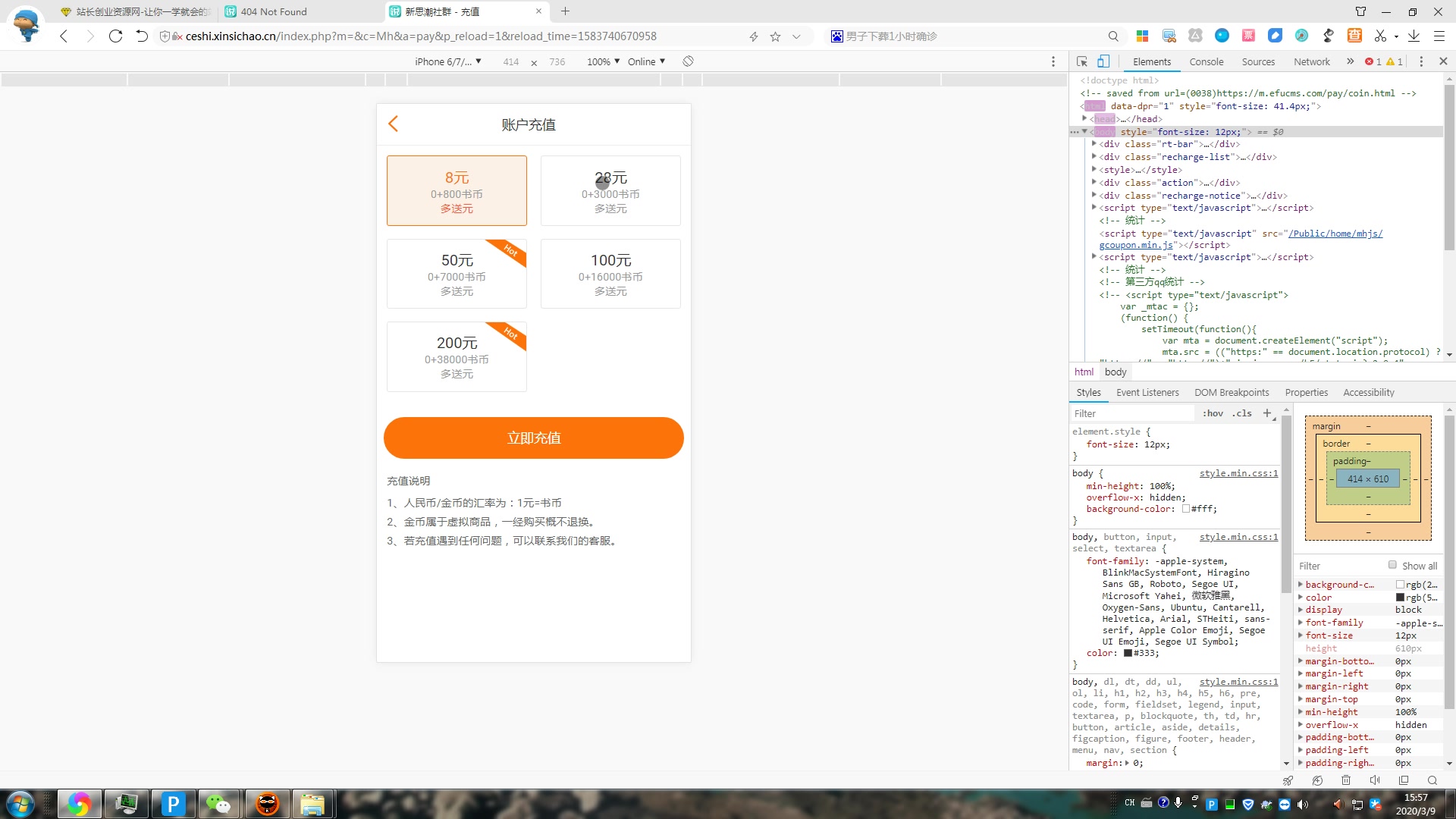
Task: Open DevTools customize menu
Action: click(x=1421, y=61)
